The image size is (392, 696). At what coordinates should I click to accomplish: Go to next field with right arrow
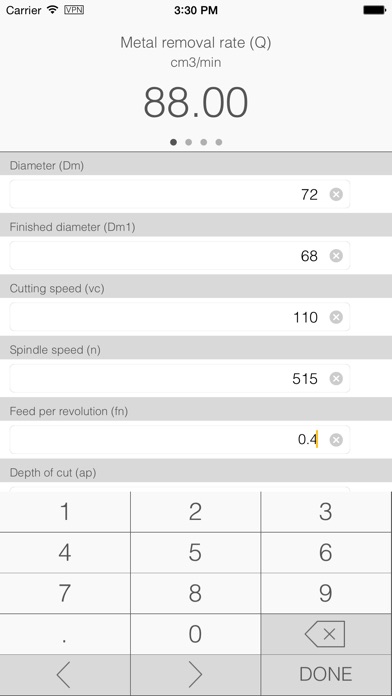[195, 675]
